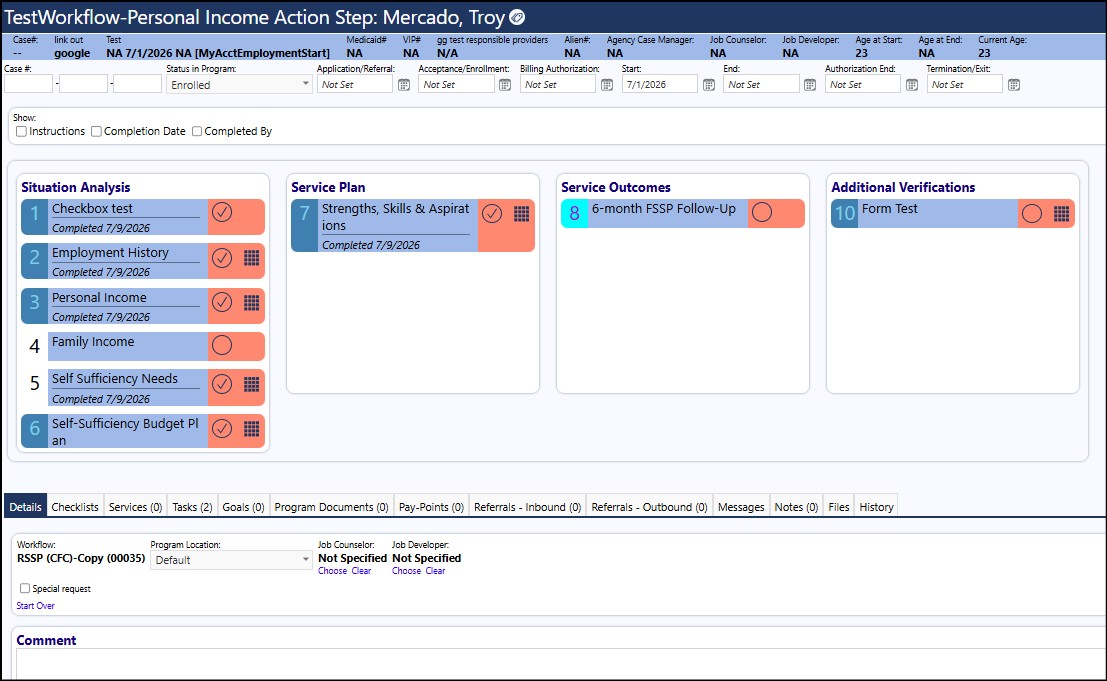
Task: Toggle completion circle for Self-Sufficiency Budget Plan
Action: point(222,428)
